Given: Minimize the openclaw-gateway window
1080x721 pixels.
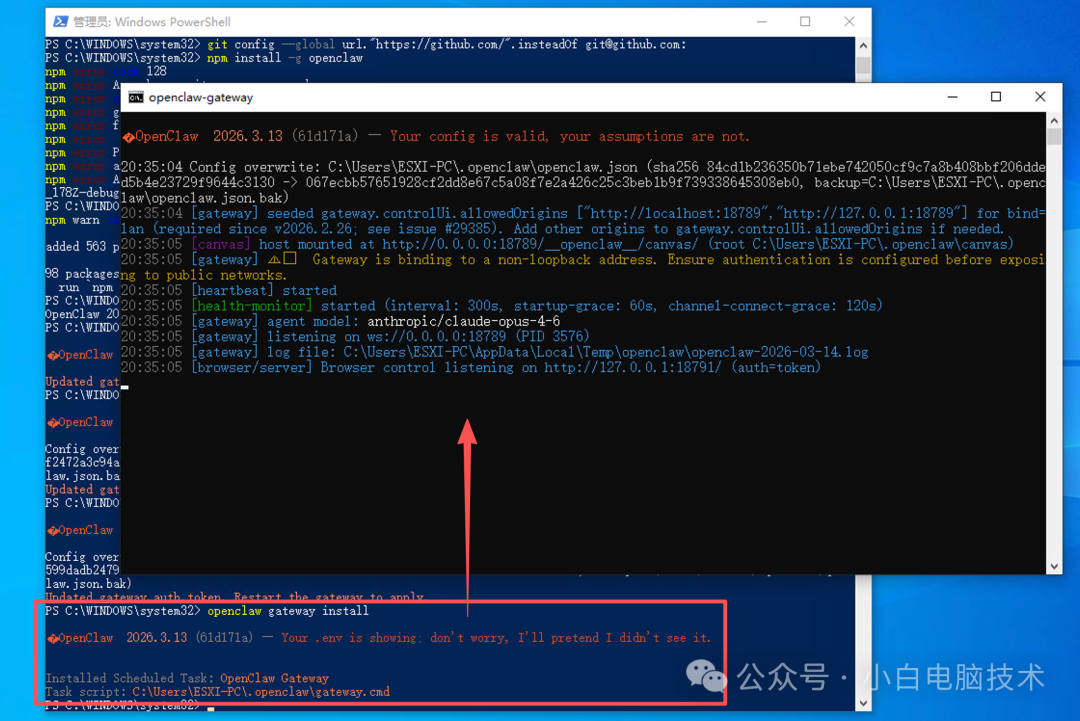Looking at the screenshot, I should 953,97.
